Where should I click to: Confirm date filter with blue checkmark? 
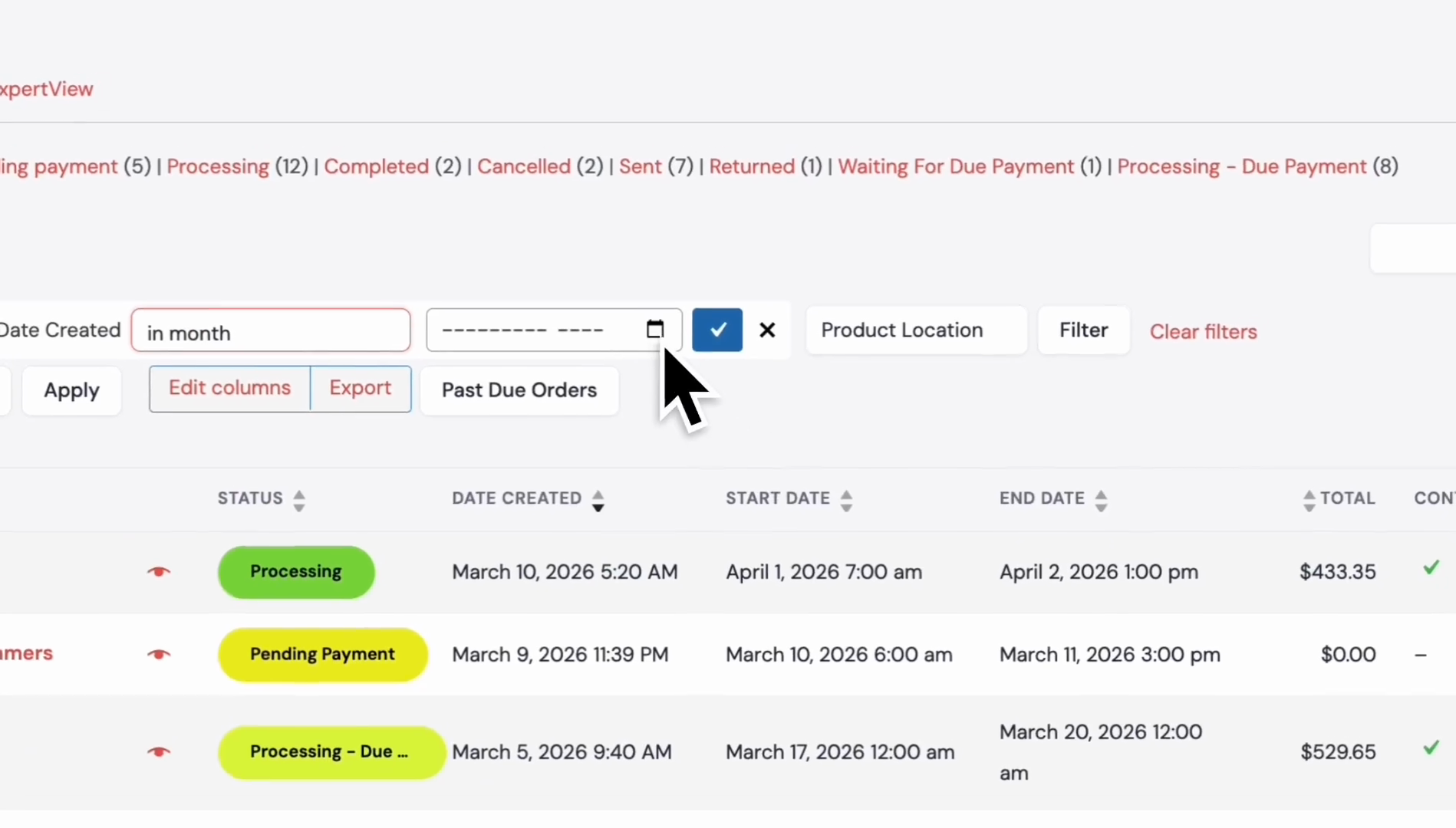click(717, 330)
